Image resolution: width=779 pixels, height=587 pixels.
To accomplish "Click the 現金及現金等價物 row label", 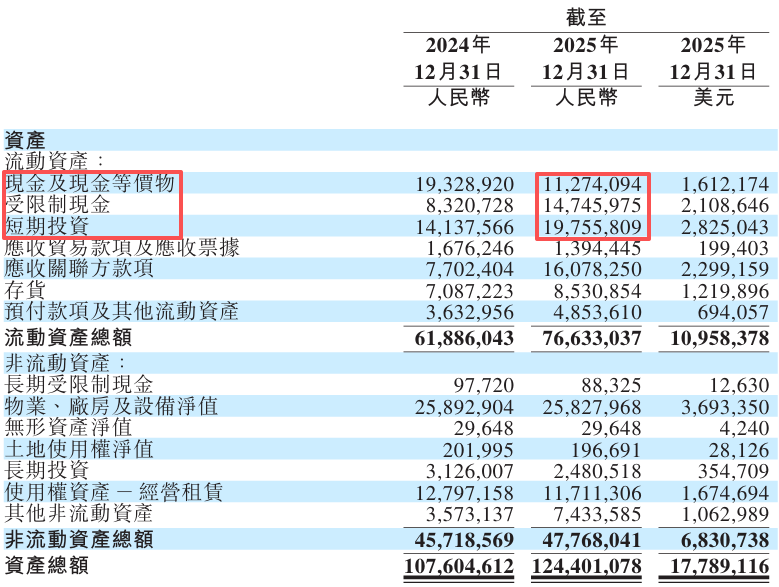I will (x=90, y=183).
